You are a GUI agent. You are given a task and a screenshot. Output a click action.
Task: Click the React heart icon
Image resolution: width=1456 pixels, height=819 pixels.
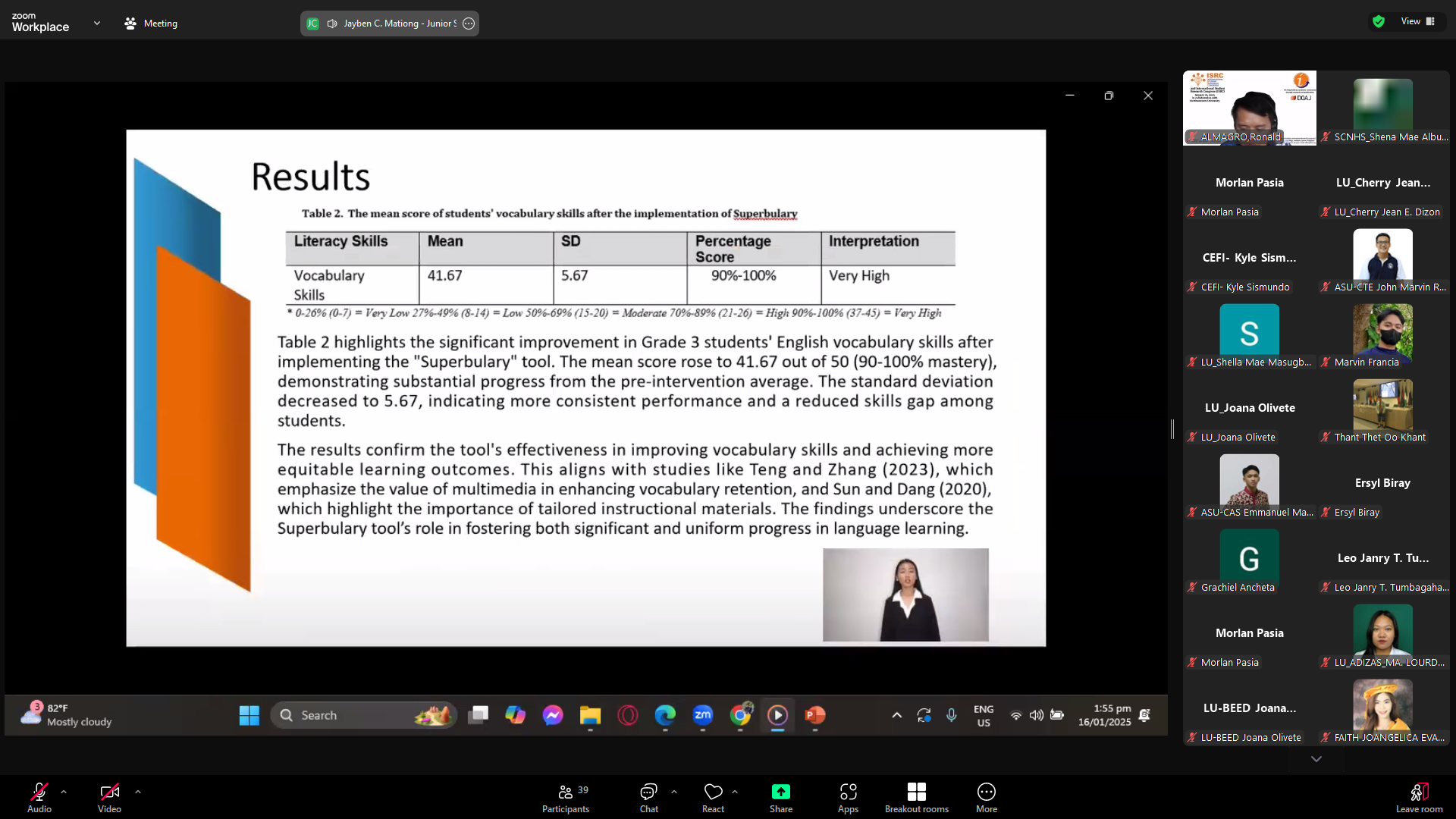[x=713, y=792]
